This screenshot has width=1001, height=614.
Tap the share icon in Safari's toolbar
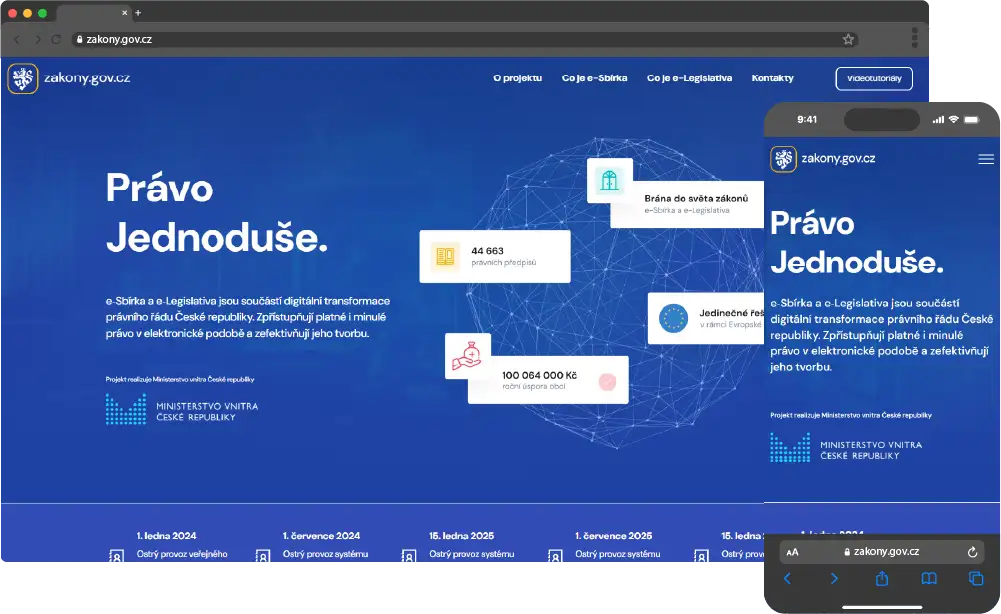click(x=883, y=578)
